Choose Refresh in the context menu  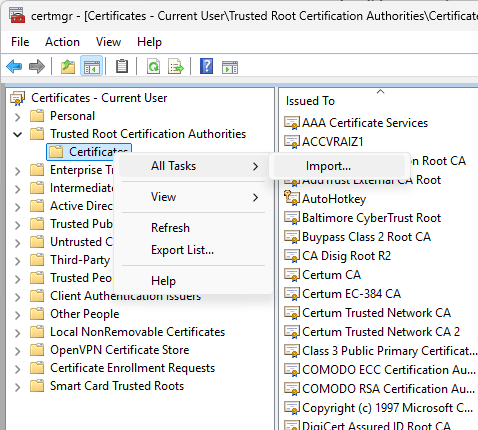193,228
